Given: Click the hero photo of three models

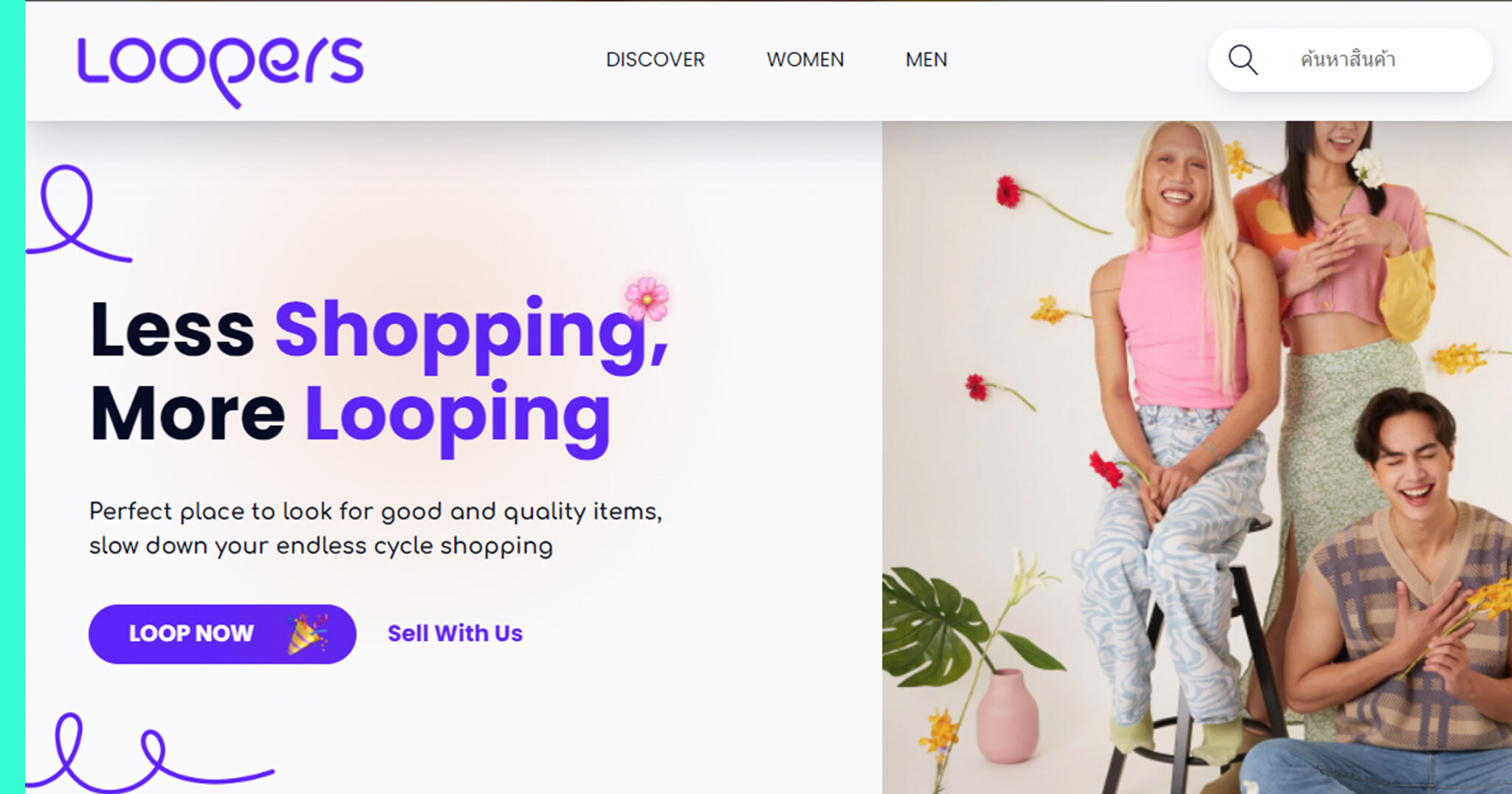Looking at the screenshot, I should coord(1197,458).
